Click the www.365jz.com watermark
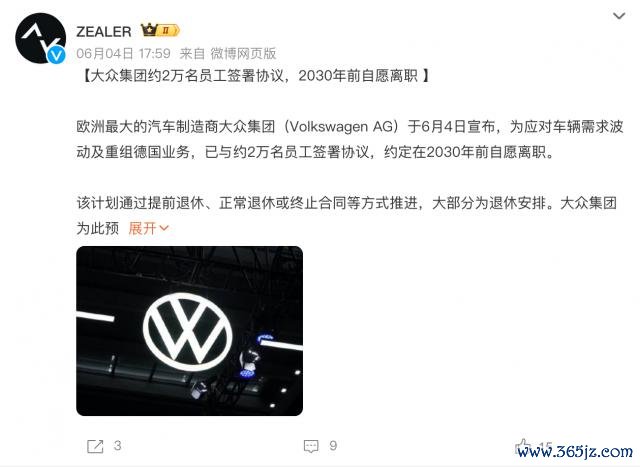This screenshot has width=640, height=467. [575, 451]
